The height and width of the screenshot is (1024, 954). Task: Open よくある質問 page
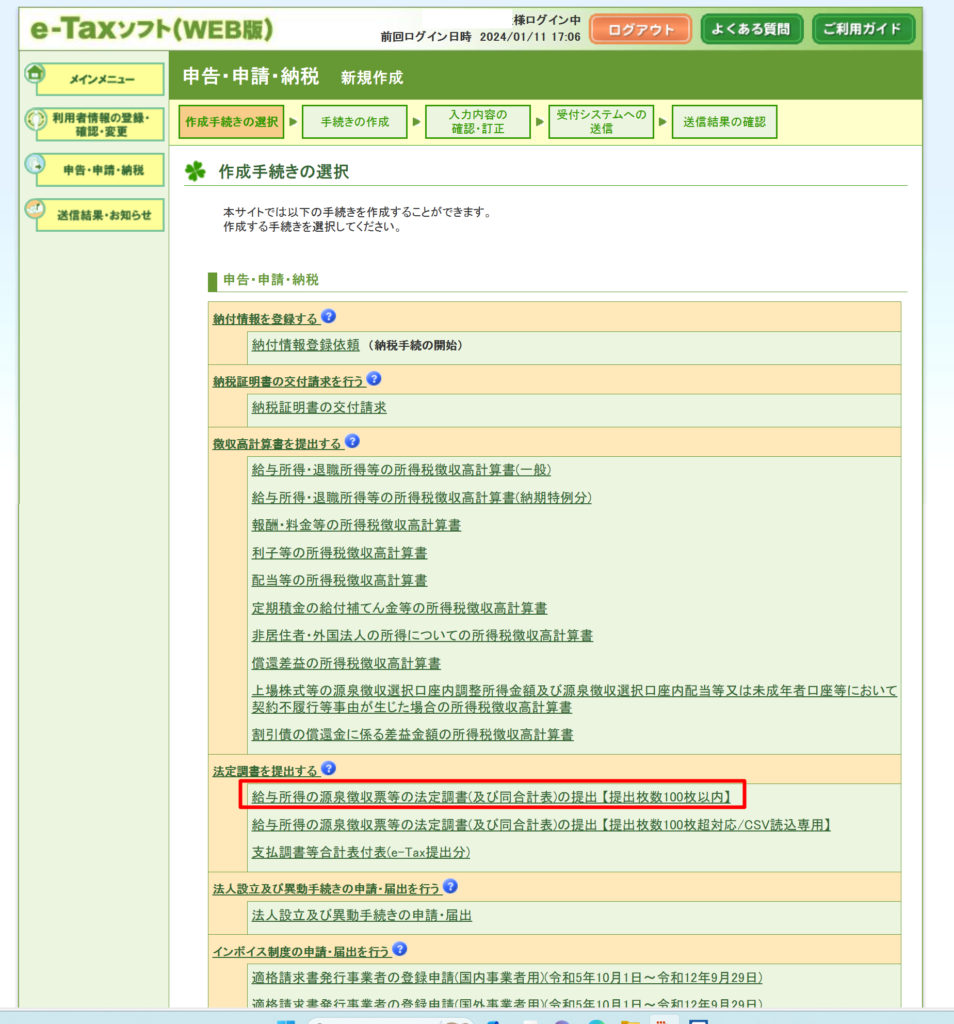click(752, 30)
